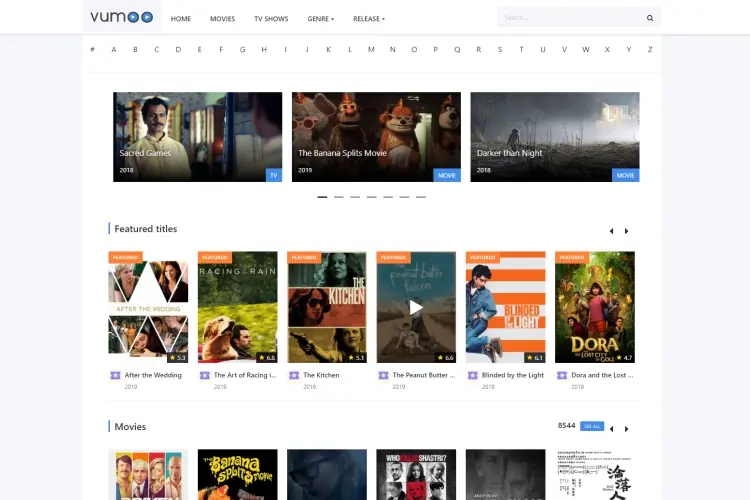Show previous Movies row items
This screenshot has width=750, height=500.
[x=611, y=429]
